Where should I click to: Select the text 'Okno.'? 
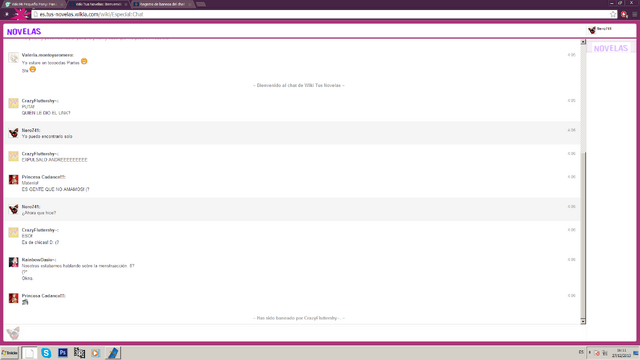(x=27, y=278)
